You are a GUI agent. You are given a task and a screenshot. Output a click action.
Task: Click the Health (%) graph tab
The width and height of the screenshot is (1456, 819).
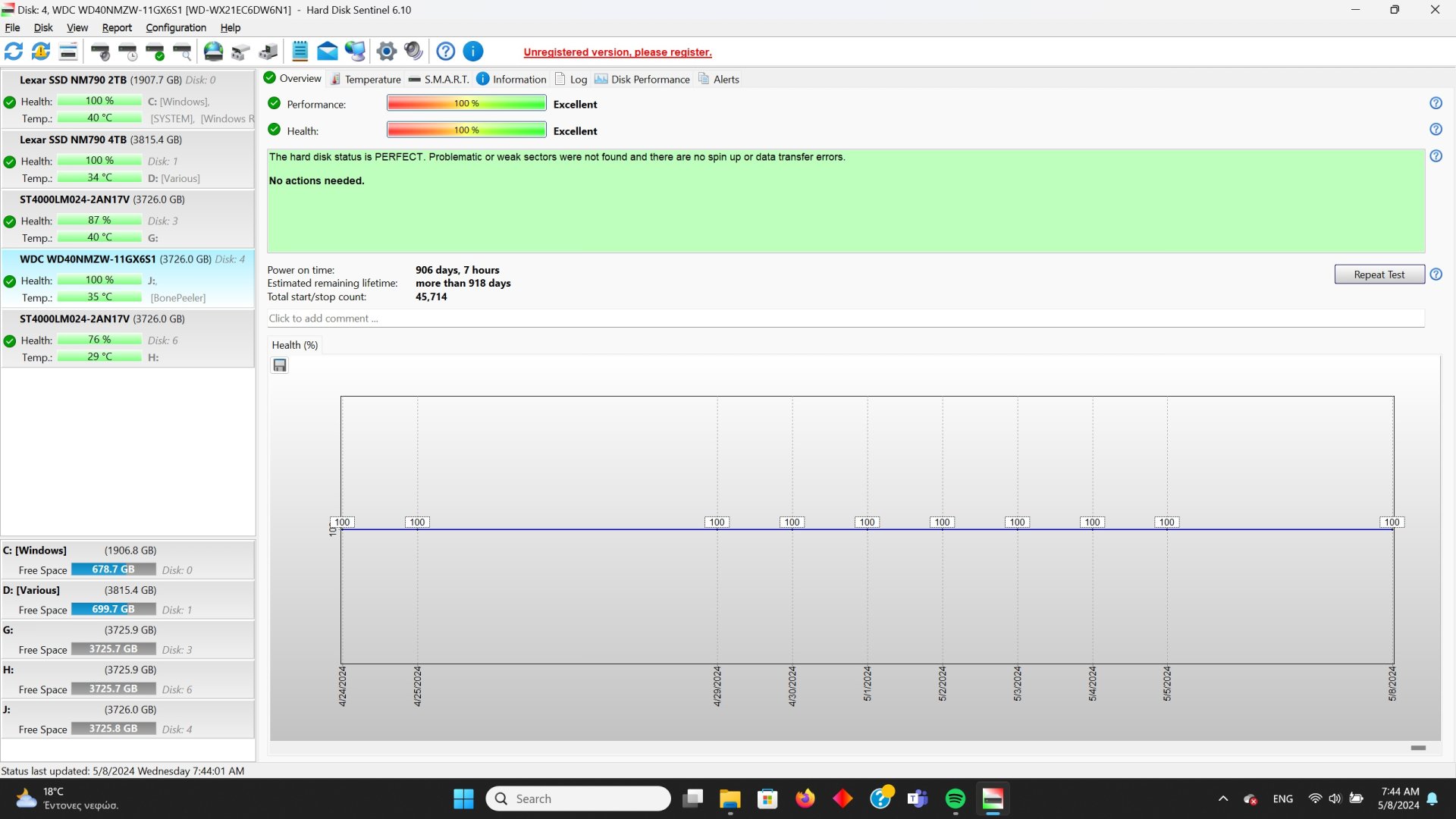click(x=295, y=345)
